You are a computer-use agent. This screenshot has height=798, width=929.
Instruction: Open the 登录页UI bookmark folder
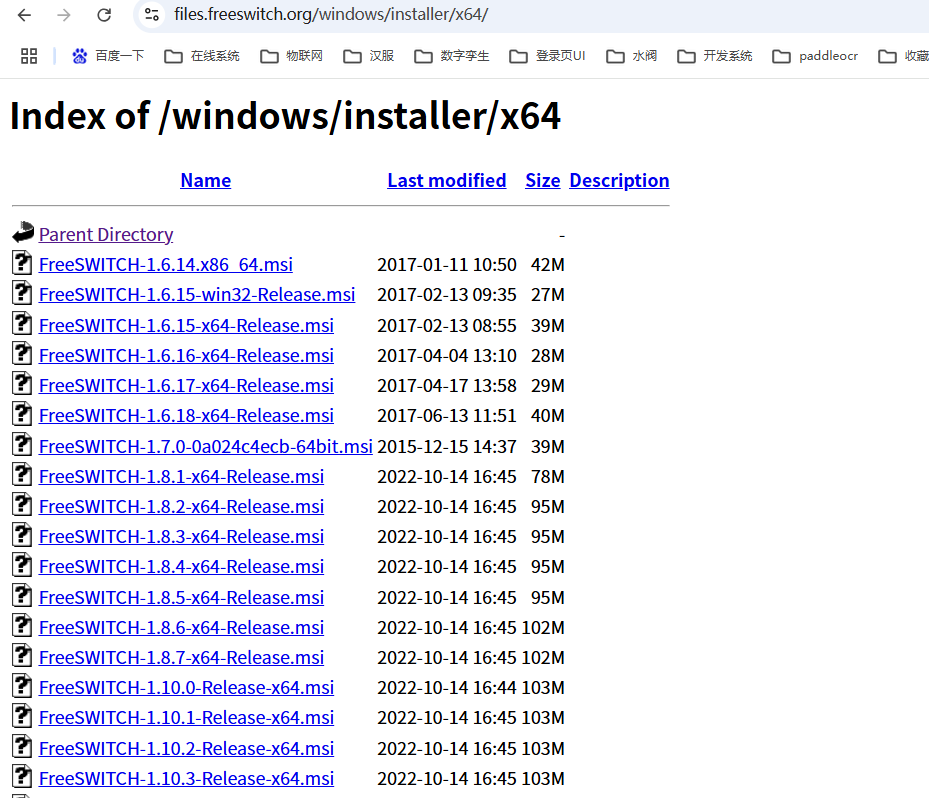coord(547,56)
